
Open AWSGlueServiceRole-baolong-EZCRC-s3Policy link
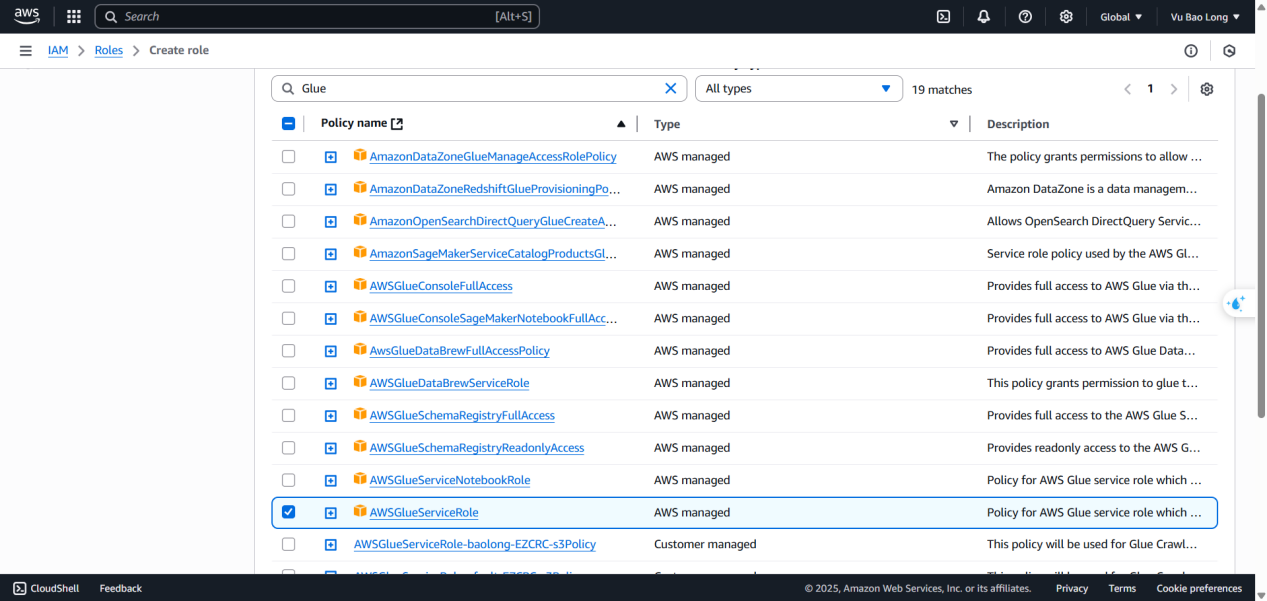coord(475,544)
